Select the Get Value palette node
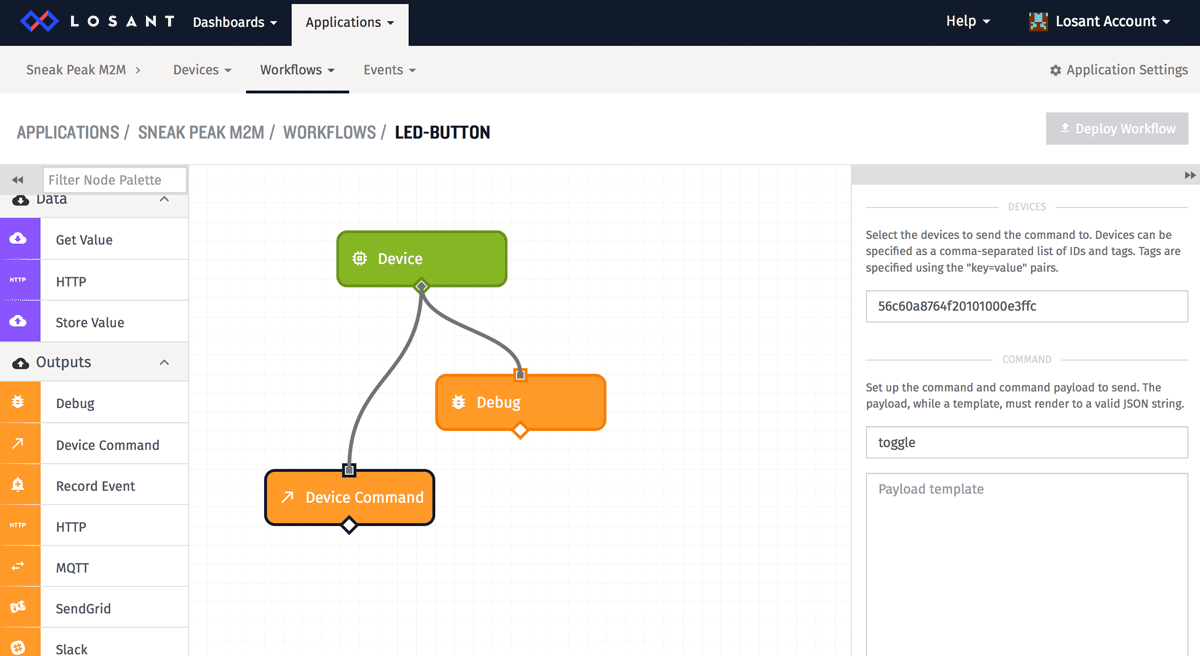The height and width of the screenshot is (656, 1200). coord(94,239)
